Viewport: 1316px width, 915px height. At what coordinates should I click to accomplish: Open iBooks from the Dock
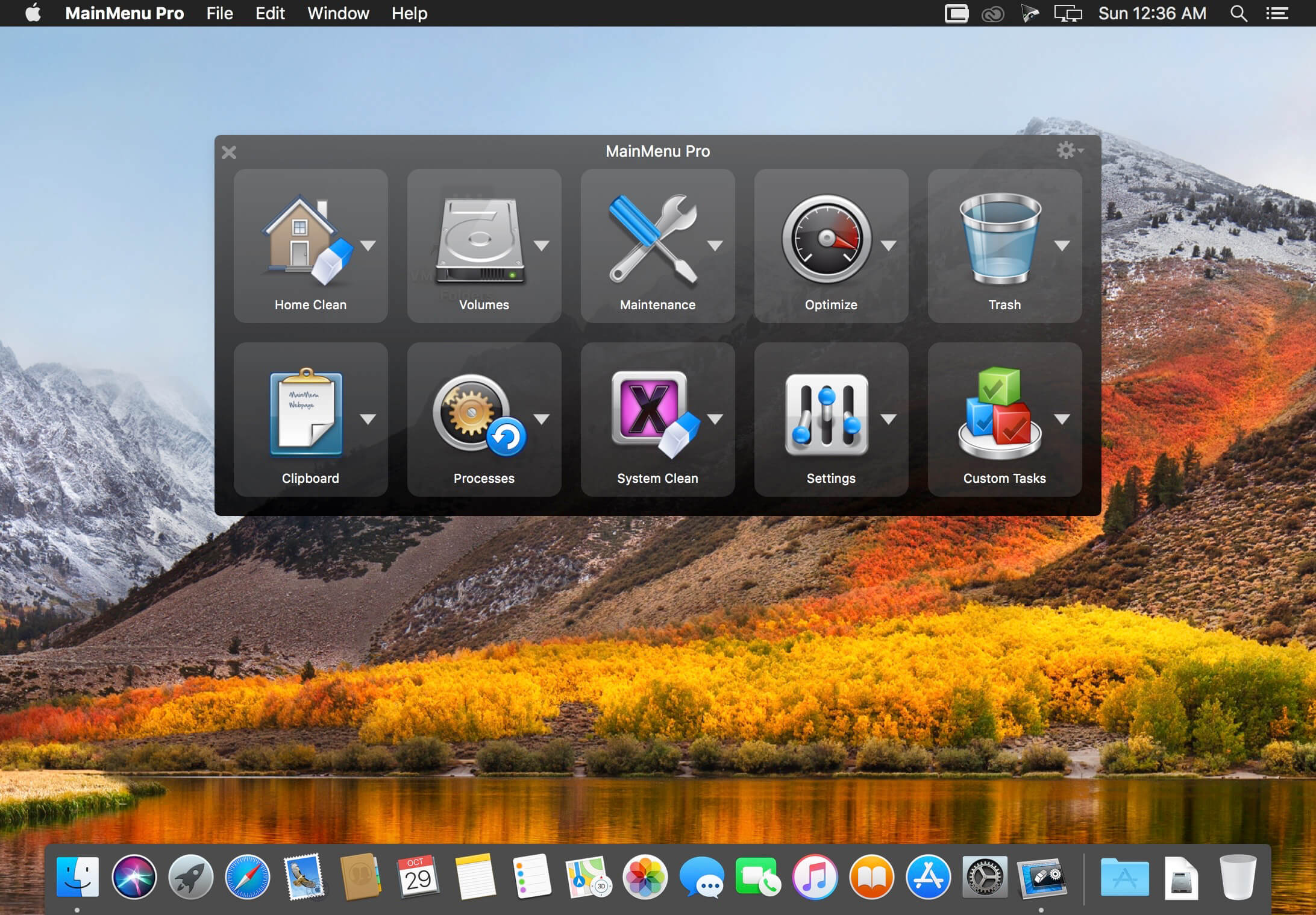pos(871,876)
